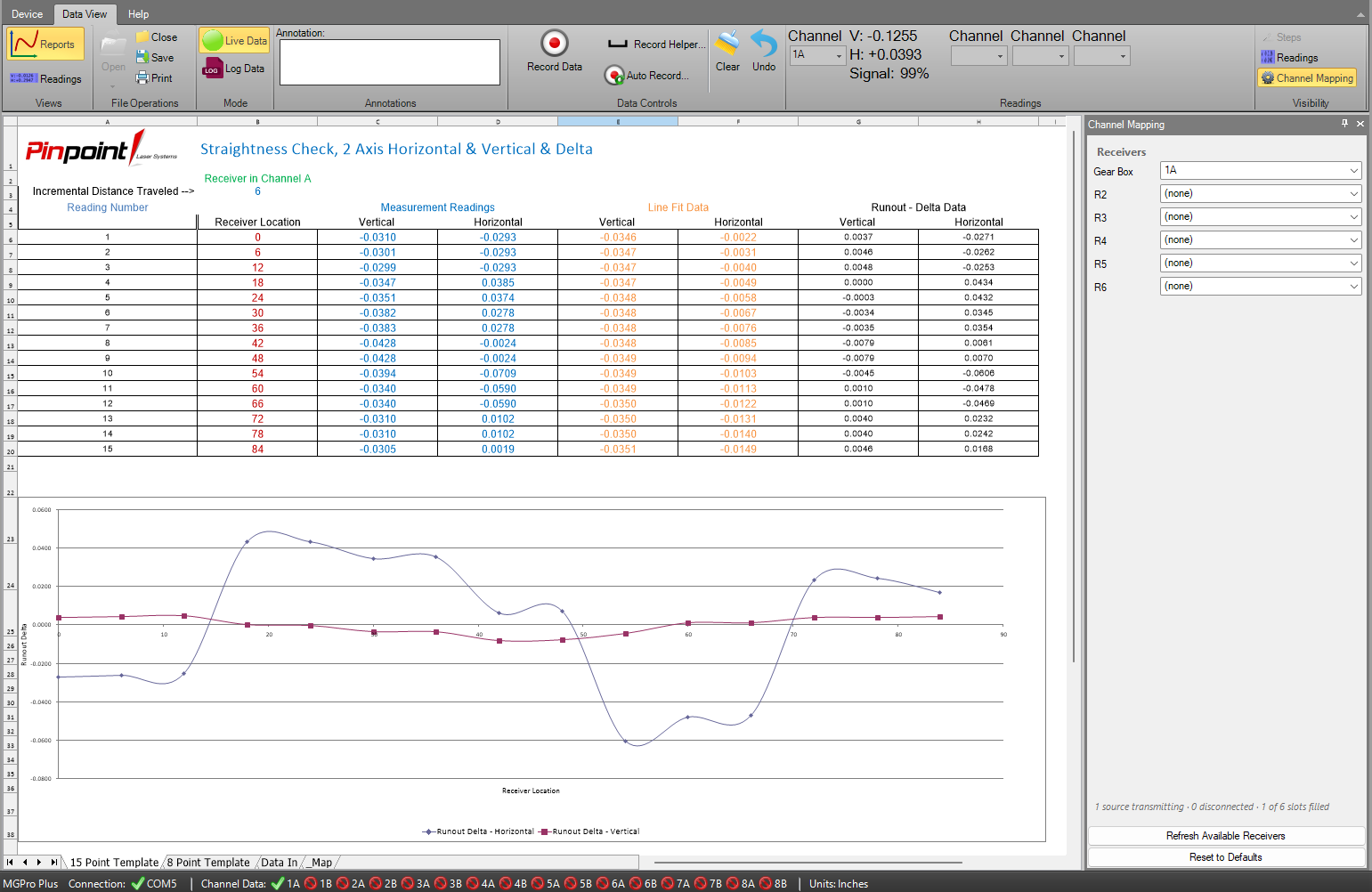Switch to the Readings view in Views group

click(x=45, y=78)
